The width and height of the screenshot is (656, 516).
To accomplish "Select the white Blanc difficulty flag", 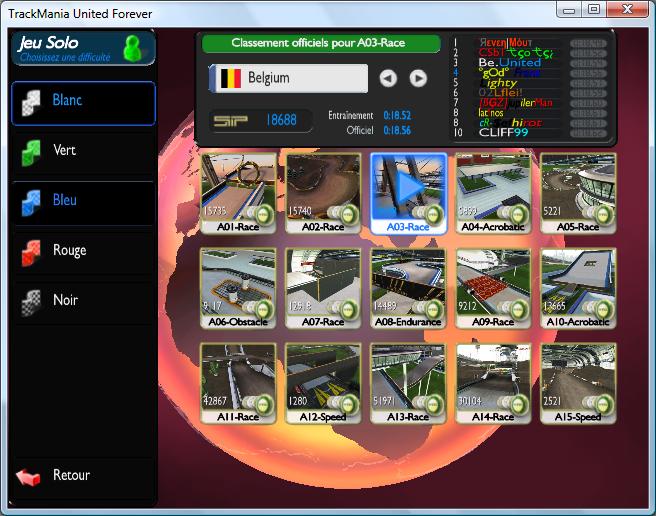I will [33, 103].
